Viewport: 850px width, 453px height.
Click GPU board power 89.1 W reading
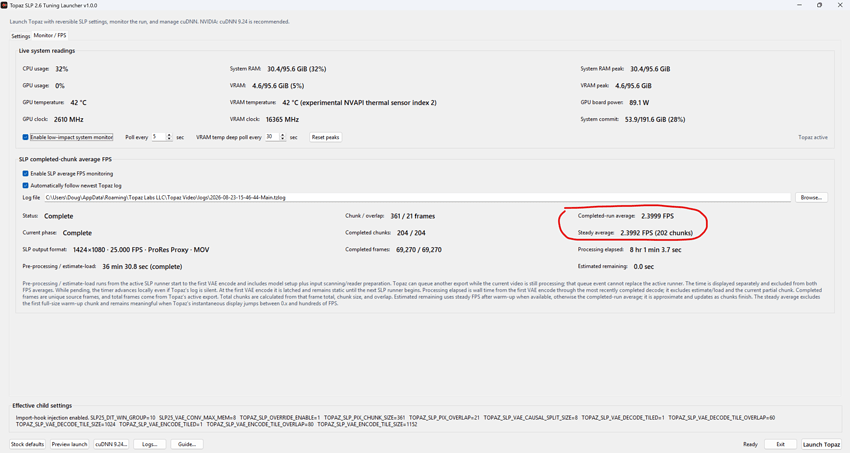coord(639,102)
